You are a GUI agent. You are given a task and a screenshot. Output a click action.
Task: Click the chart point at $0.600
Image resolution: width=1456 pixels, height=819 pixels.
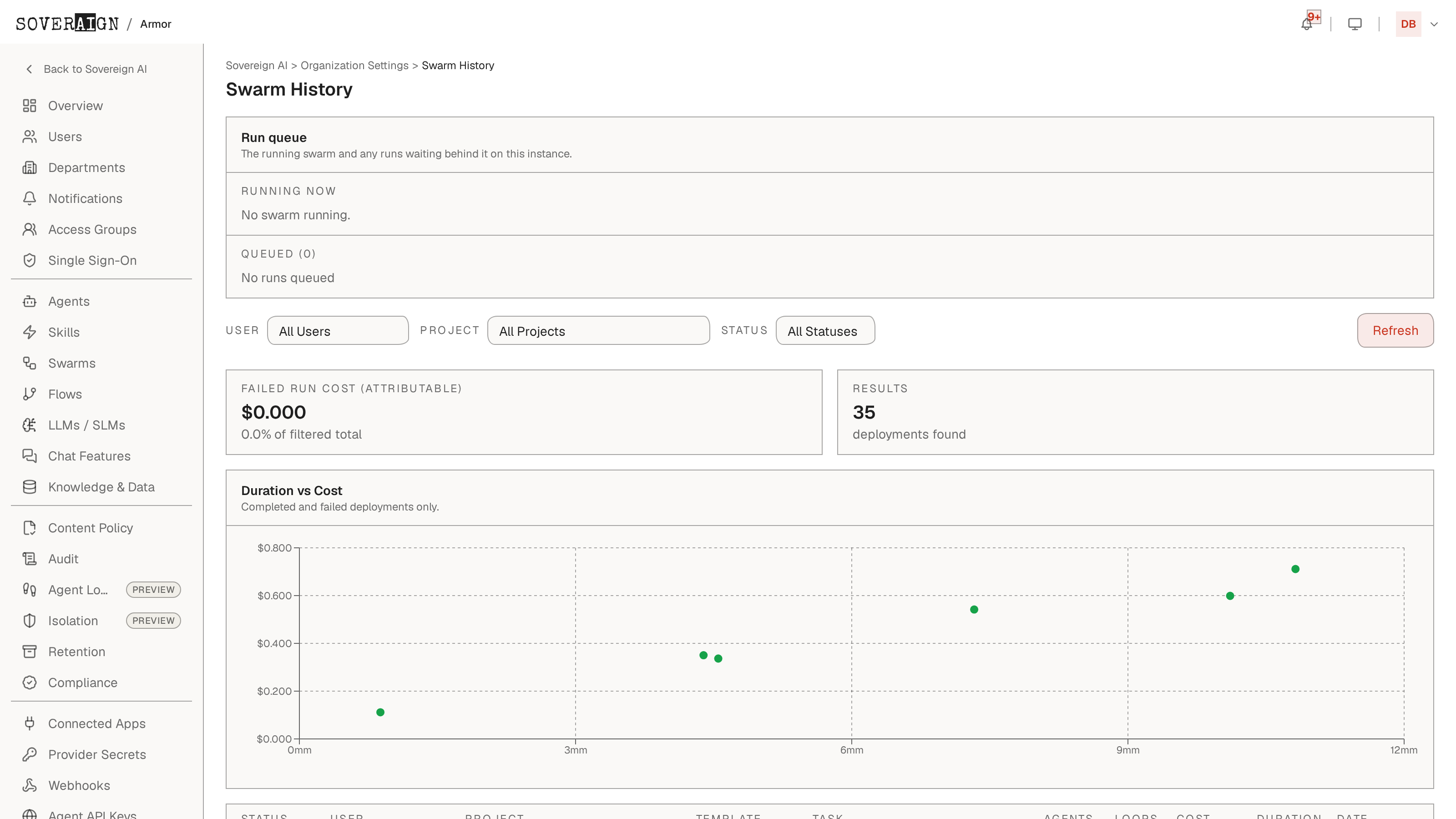(1230, 596)
